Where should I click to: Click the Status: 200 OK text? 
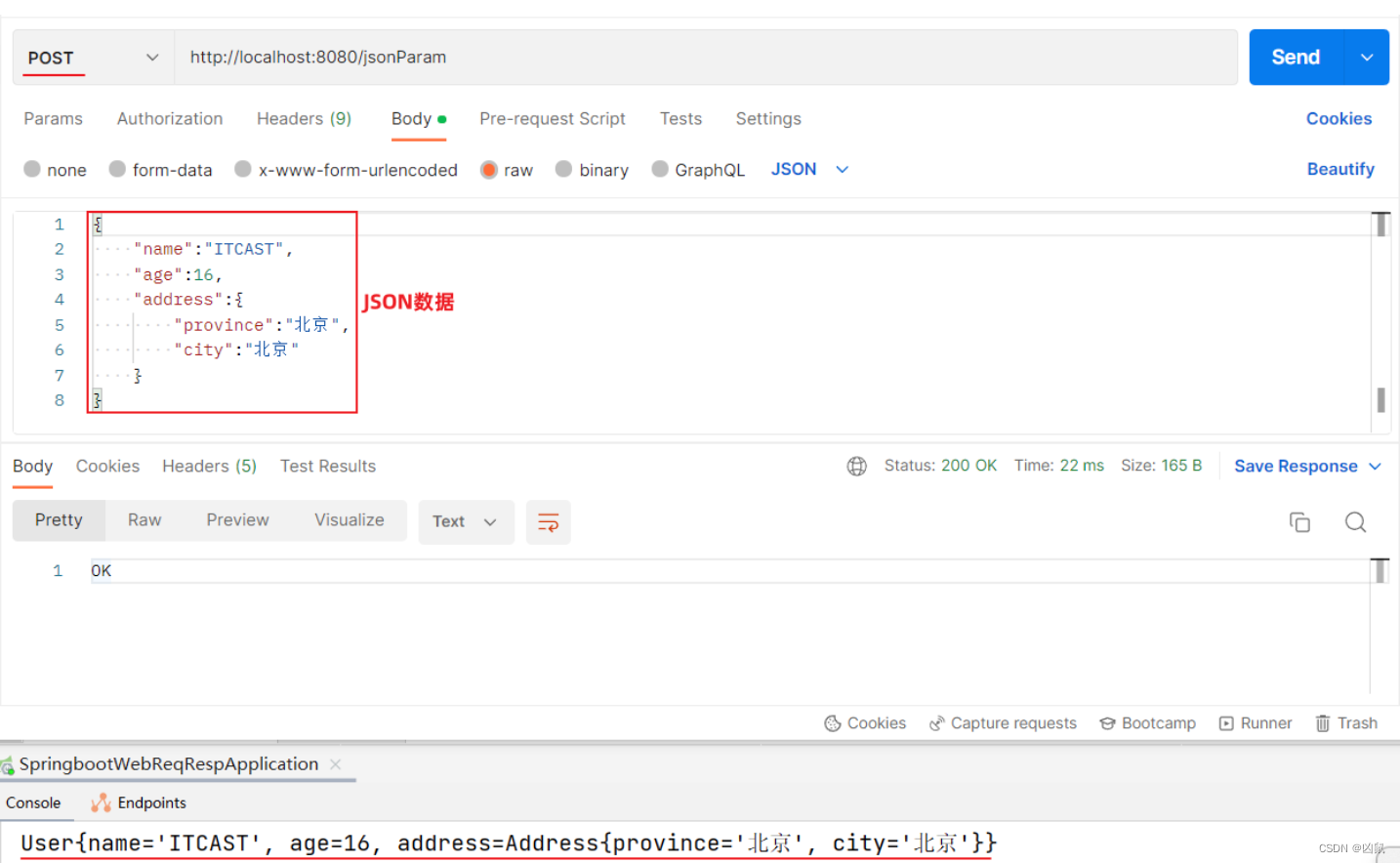point(940,466)
